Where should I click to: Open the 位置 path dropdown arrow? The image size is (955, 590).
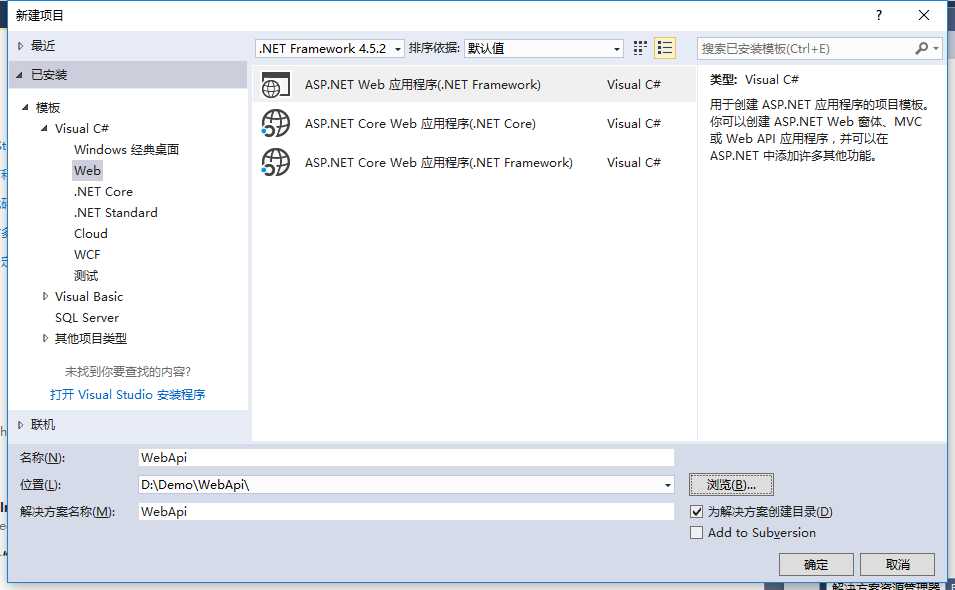tap(668, 485)
